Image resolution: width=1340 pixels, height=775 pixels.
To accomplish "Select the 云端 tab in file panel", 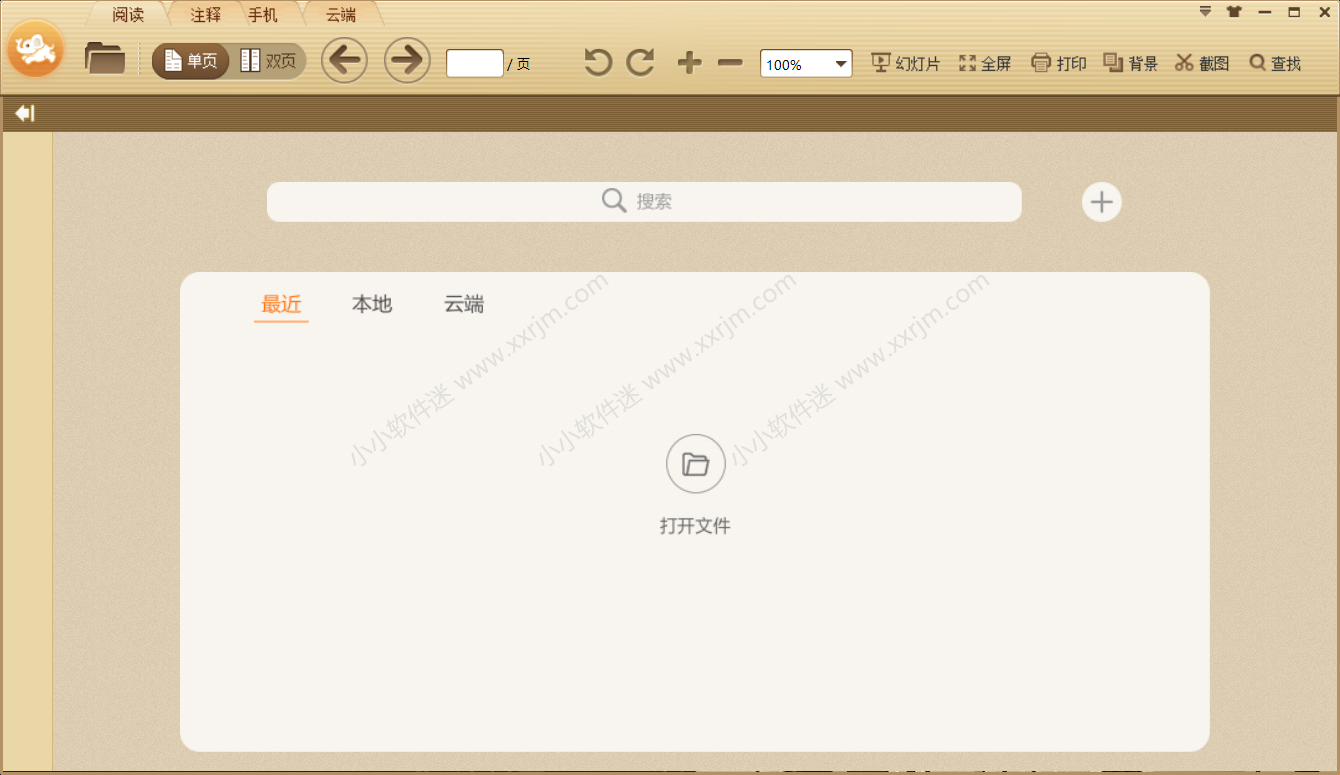I will tap(464, 305).
